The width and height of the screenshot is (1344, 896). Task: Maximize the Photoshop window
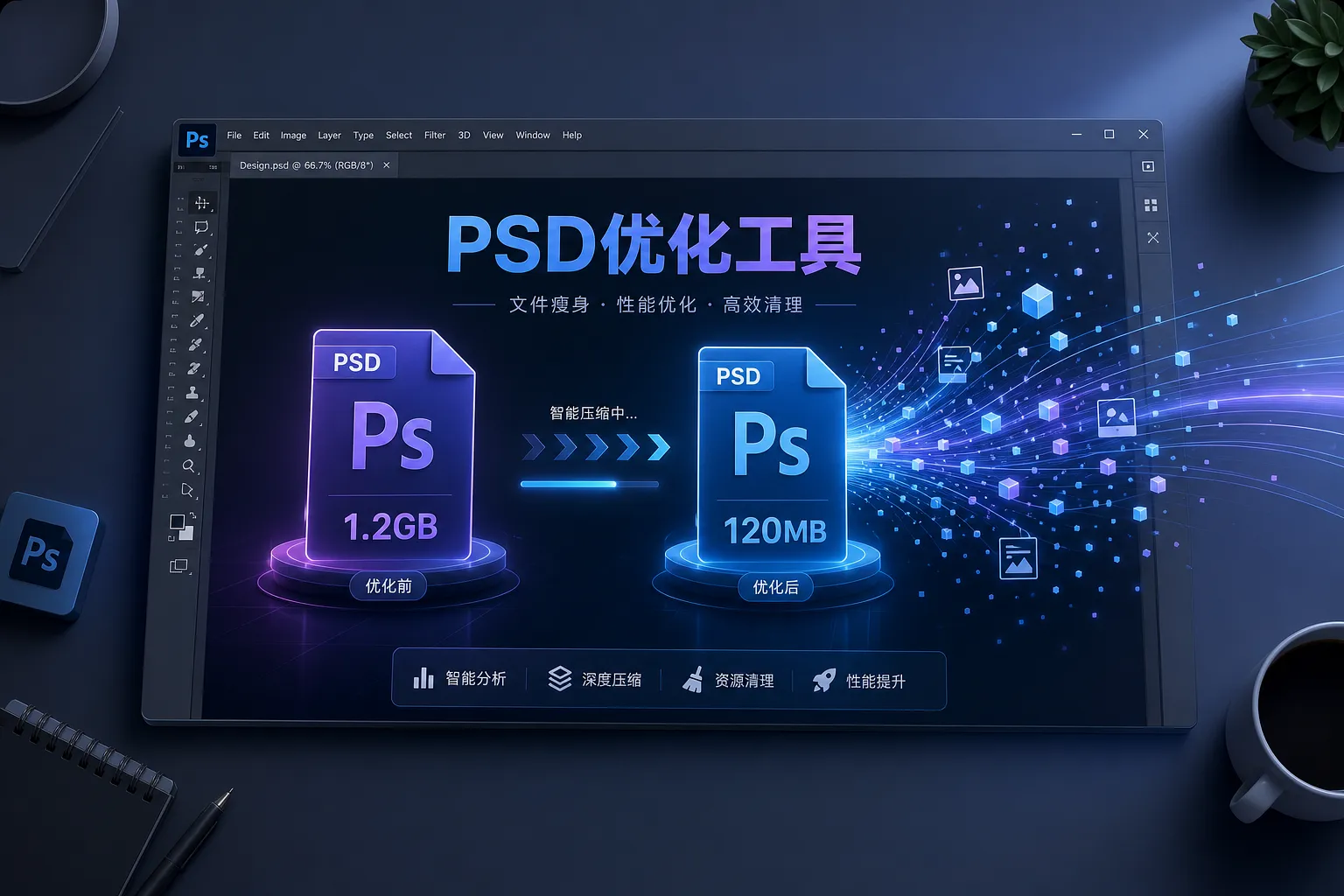point(1109,134)
